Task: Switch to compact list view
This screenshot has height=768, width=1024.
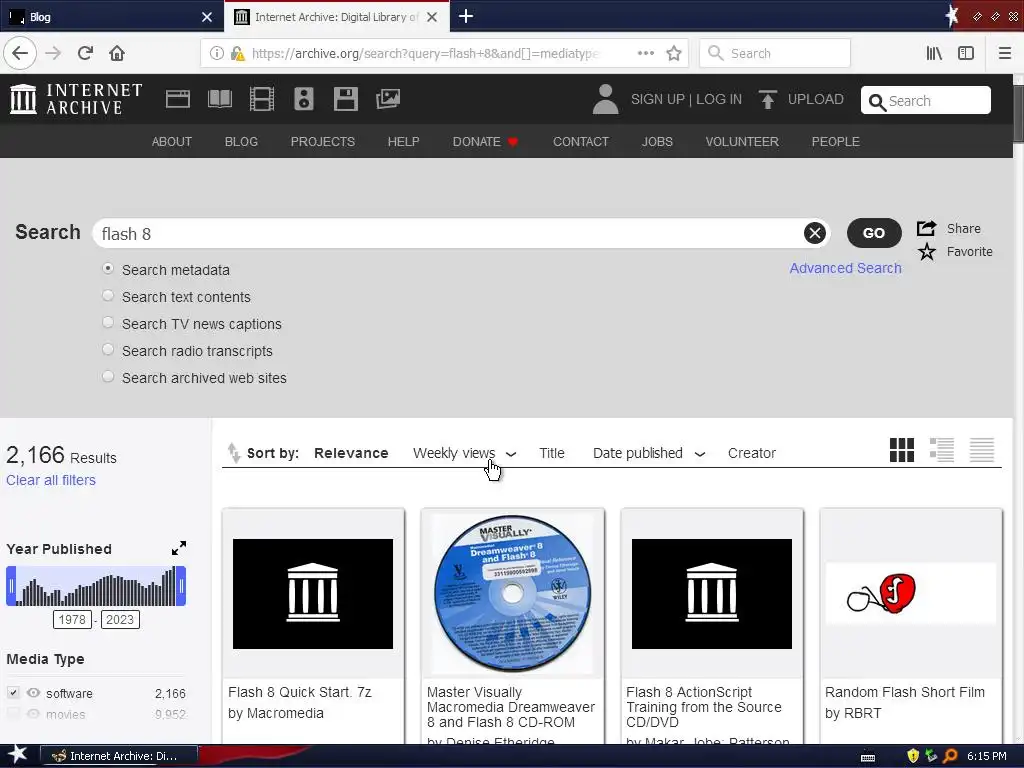Action: pos(982,450)
